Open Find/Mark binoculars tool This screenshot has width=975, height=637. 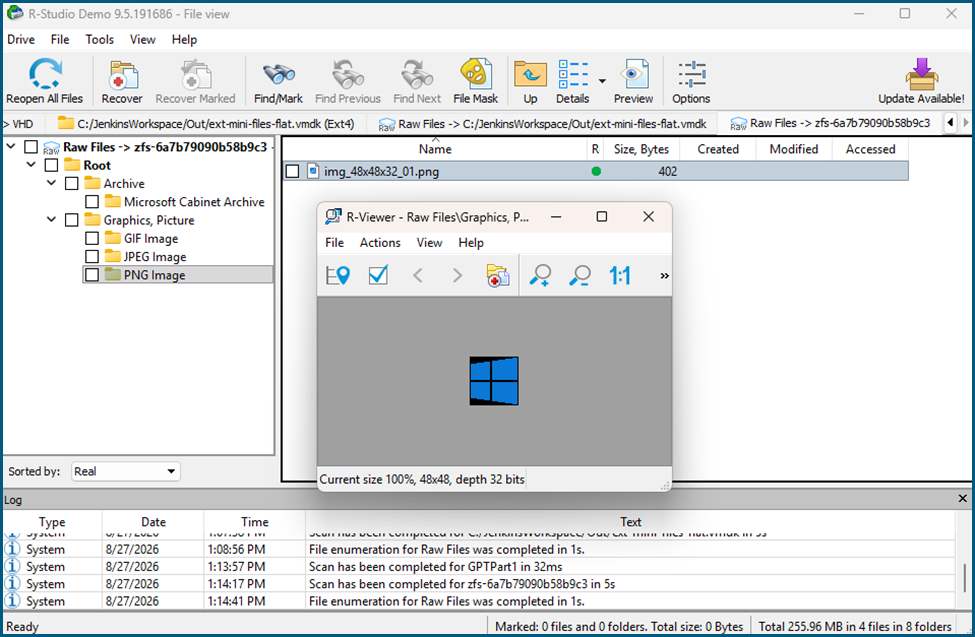[278, 81]
